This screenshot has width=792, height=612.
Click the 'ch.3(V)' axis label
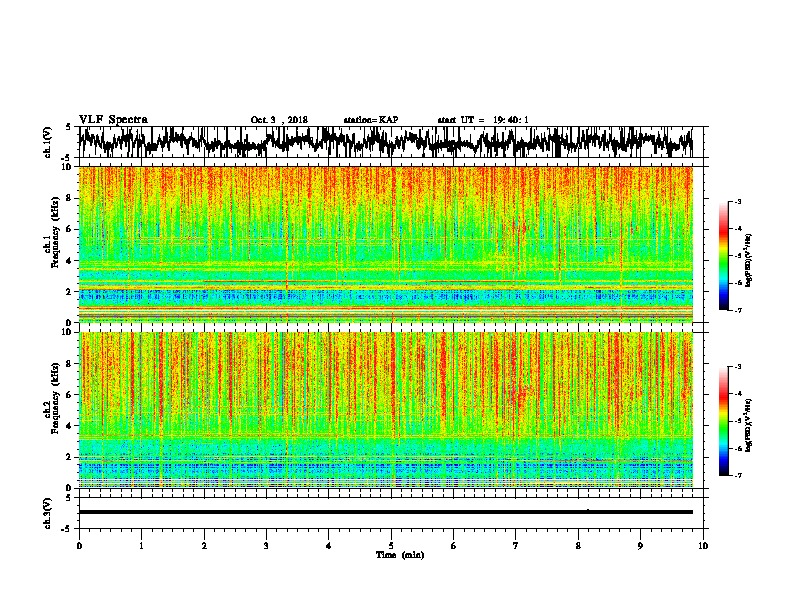48,514
